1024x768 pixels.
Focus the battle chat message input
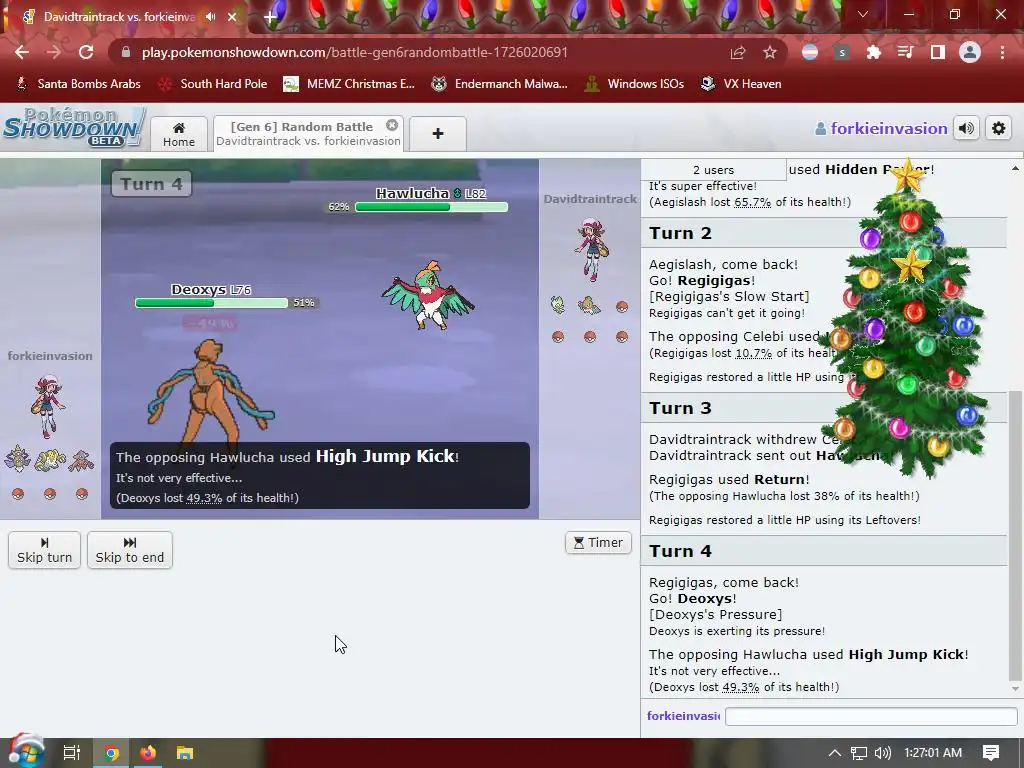click(871, 716)
